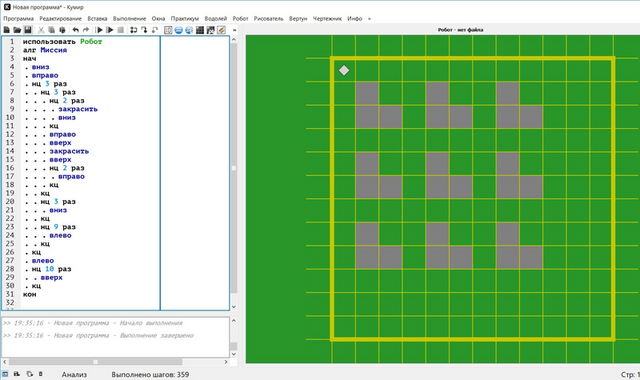Click the checkered grid with arrow icon

(210, 30)
